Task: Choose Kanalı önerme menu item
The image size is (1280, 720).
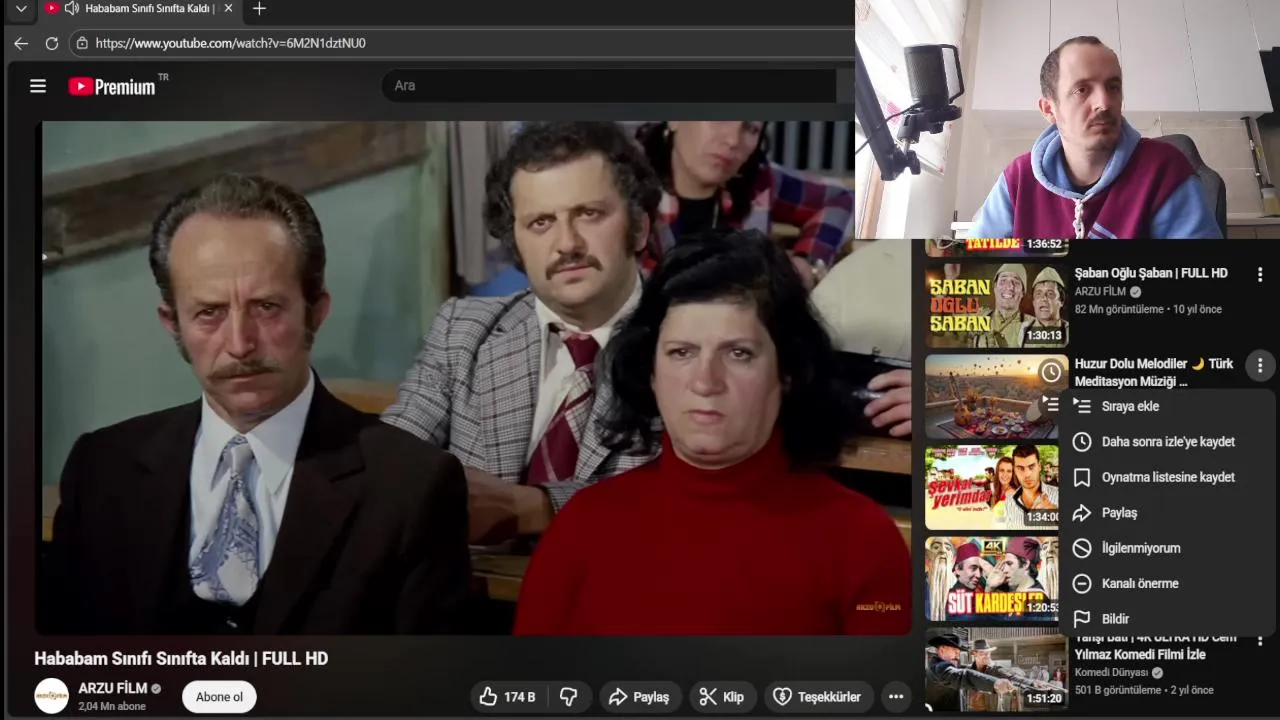Action: coord(1168,584)
